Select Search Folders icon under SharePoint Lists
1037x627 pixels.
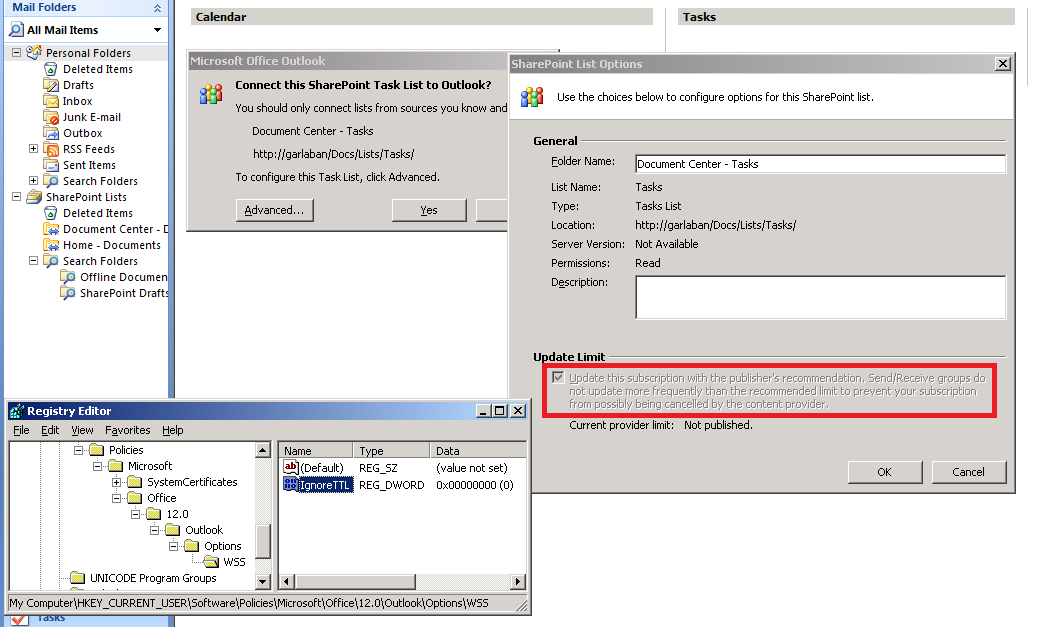tap(51, 261)
